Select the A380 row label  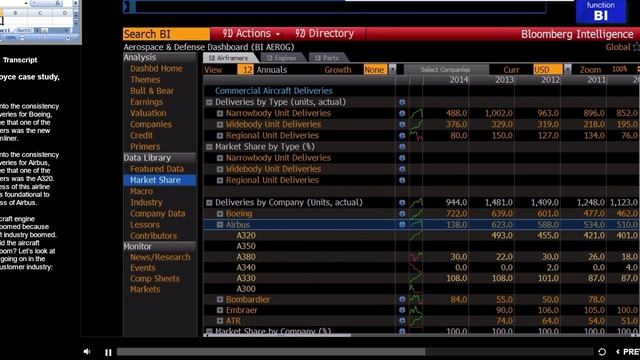(x=246, y=257)
